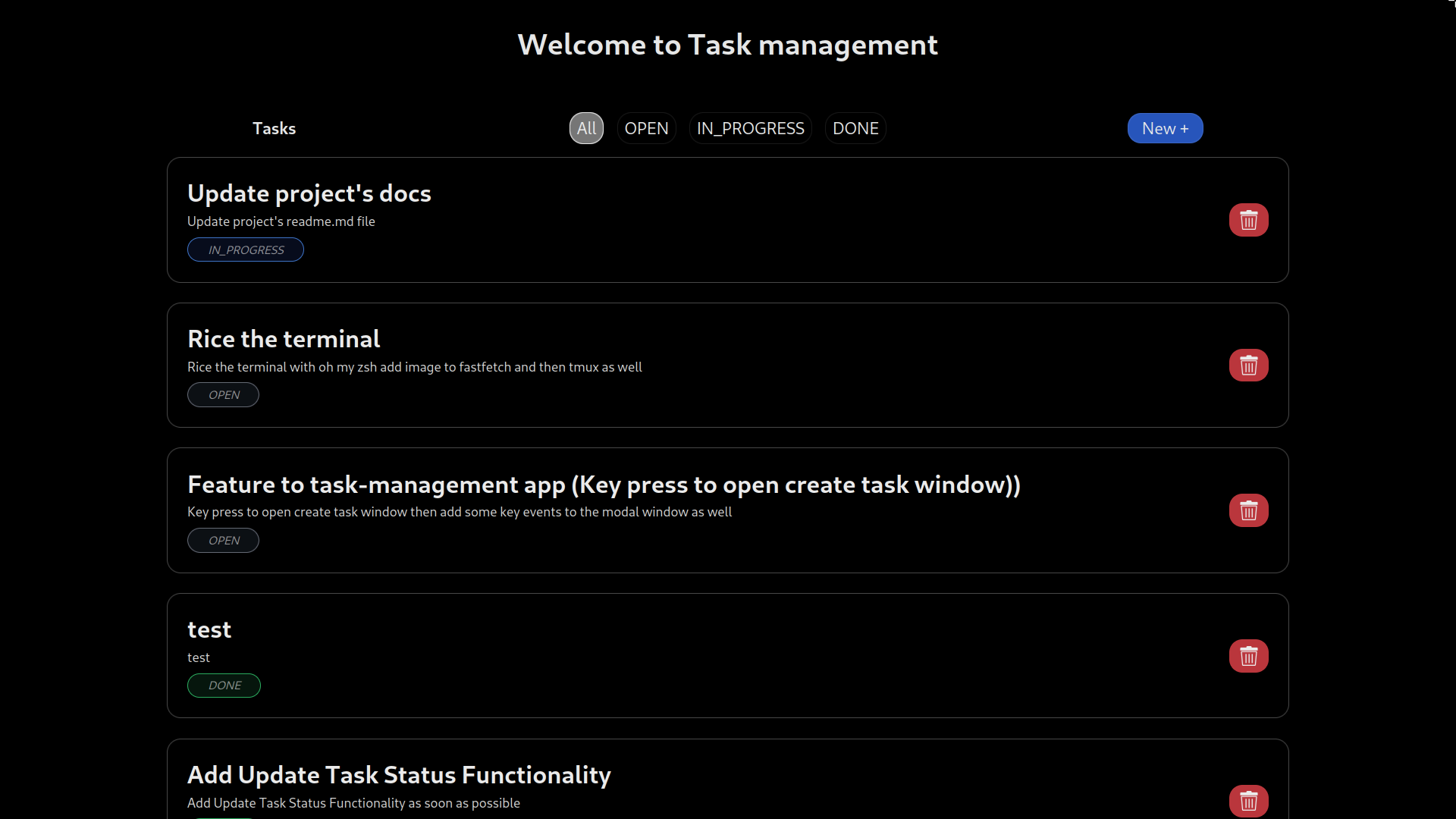Delete the "Update project's docs" task
Viewport: 1456px width, 819px height.
pos(1248,220)
